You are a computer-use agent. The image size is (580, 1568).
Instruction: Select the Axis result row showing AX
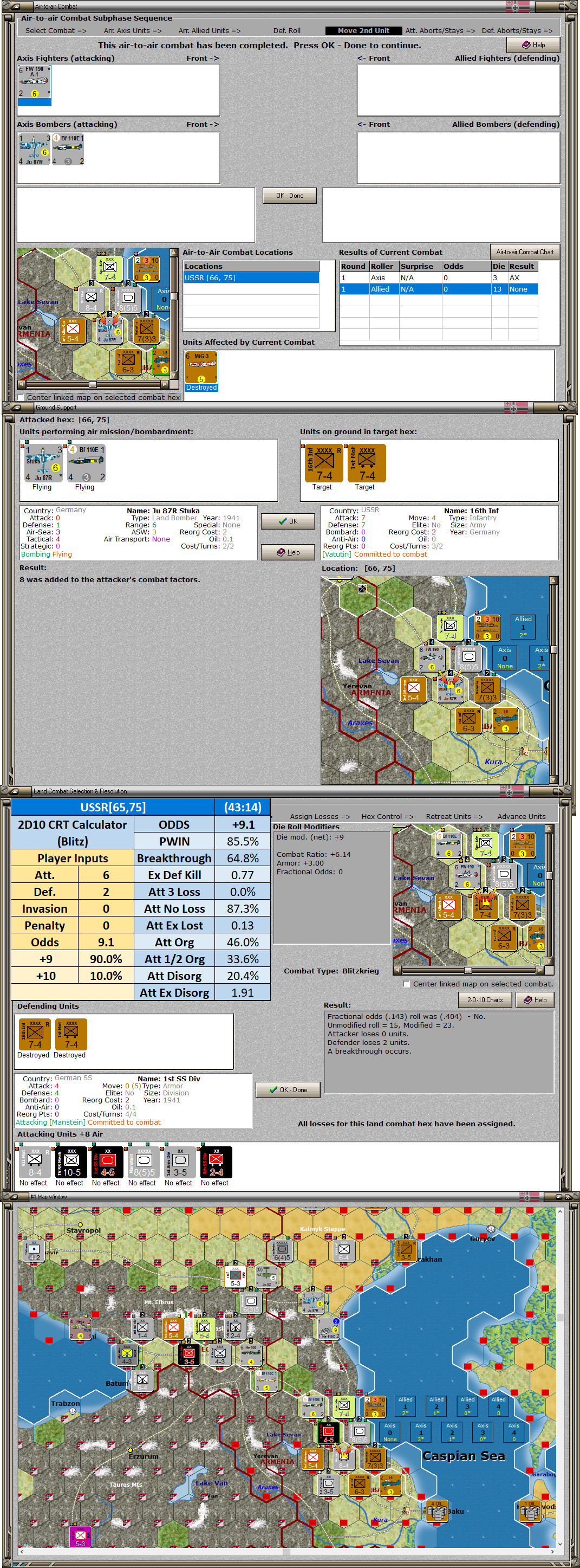[438, 278]
